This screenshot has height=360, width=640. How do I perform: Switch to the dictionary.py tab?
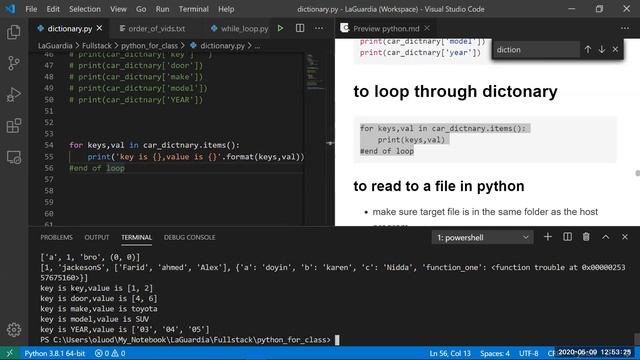[x=69, y=28]
